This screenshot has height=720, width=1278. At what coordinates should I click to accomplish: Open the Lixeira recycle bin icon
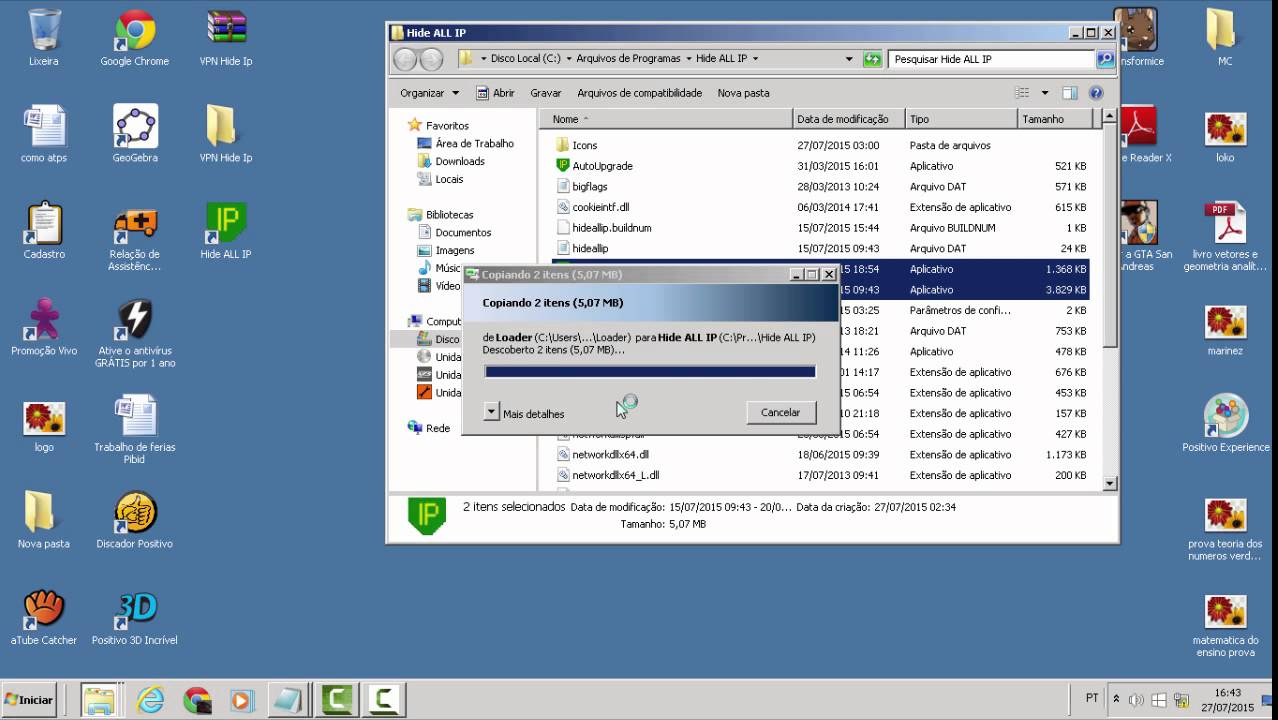(x=44, y=38)
